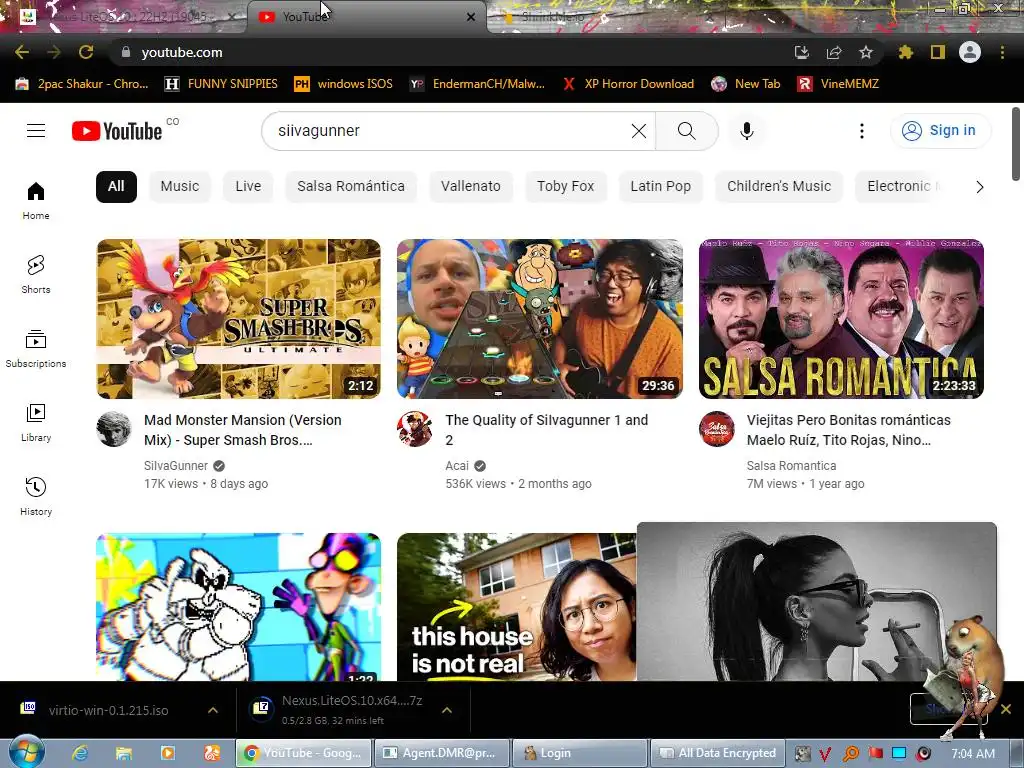Screen dimensions: 1024x768
Task: Launch Internet Explorer from the taskbar
Action: (80, 753)
